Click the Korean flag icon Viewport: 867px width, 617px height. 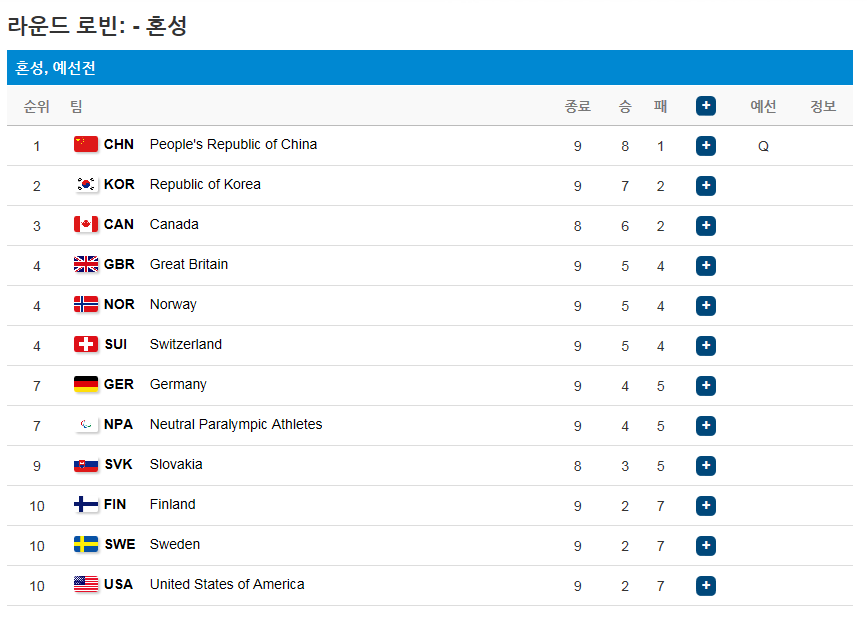(x=86, y=184)
